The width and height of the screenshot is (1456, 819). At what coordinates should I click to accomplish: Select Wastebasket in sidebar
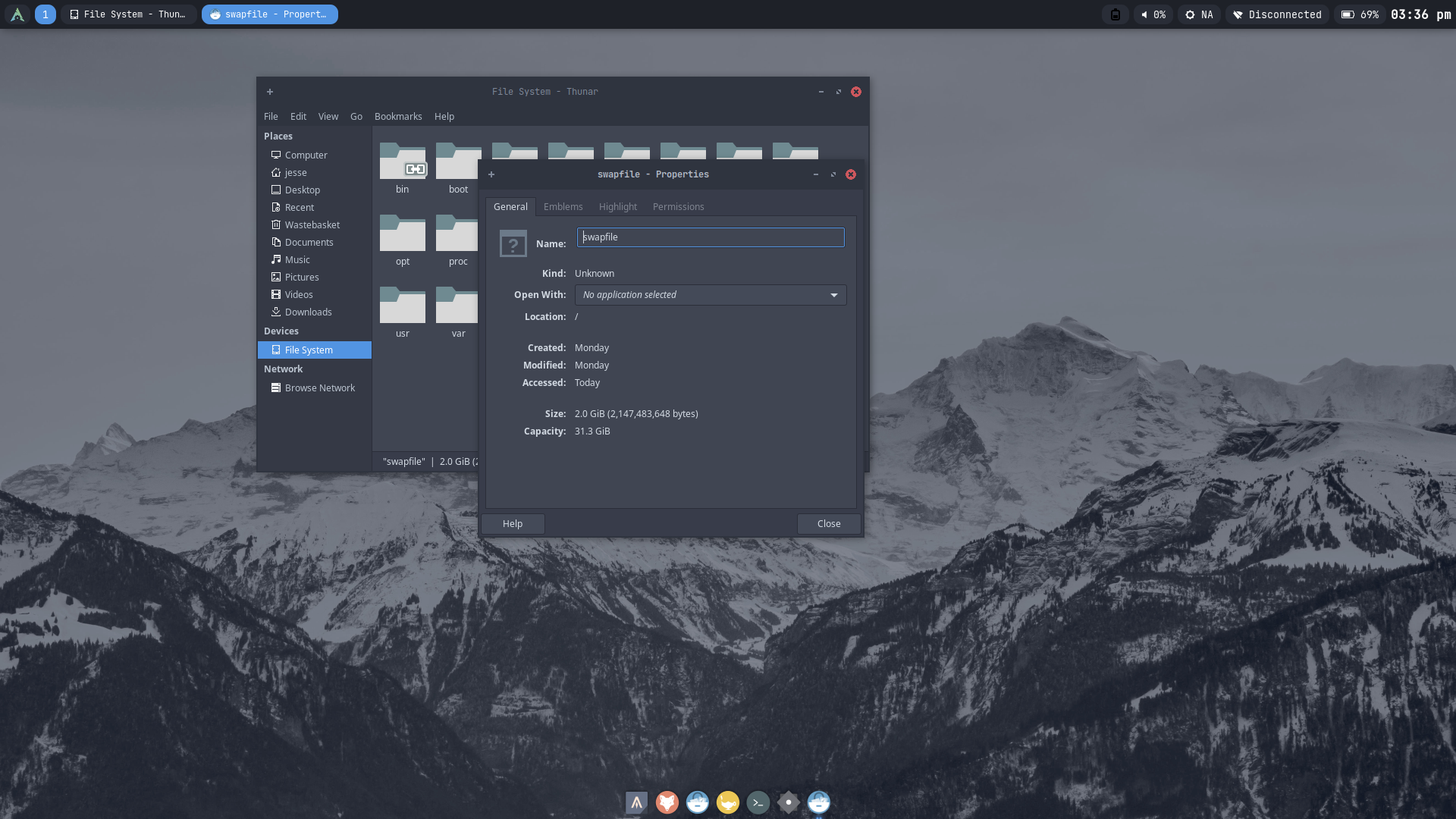pyautogui.click(x=314, y=225)
